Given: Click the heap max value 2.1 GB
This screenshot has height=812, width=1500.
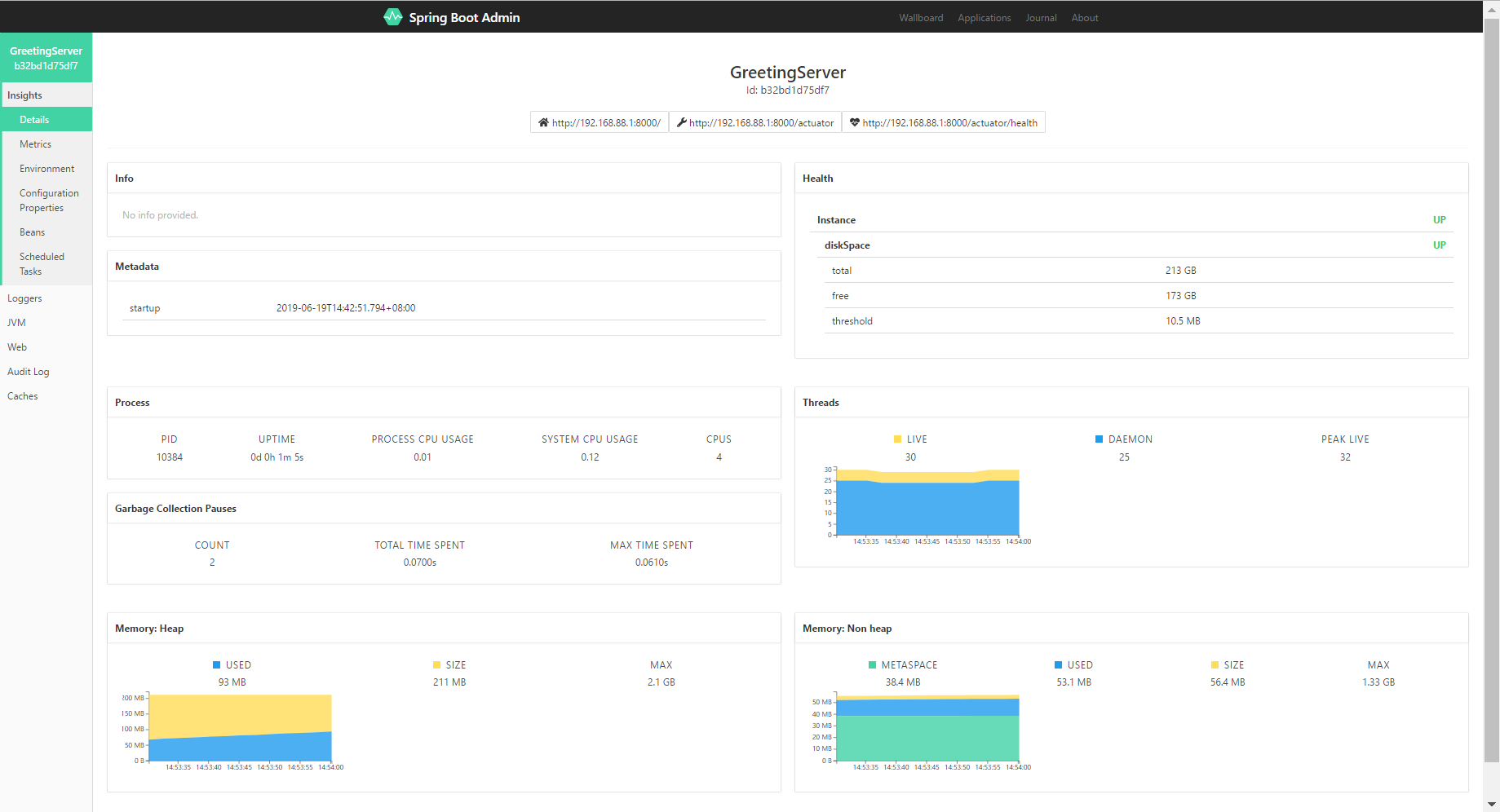Looking at the screenshot, I should [662, 682].
